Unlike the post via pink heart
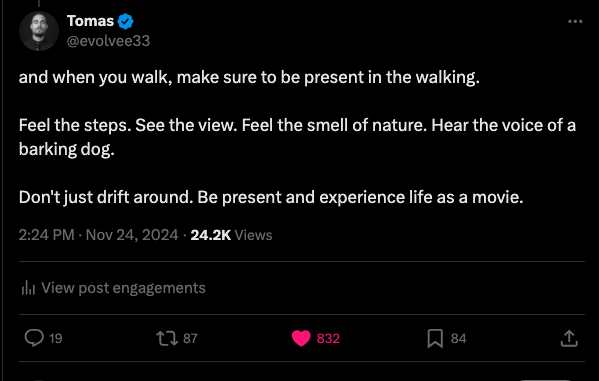 (301, 338)
